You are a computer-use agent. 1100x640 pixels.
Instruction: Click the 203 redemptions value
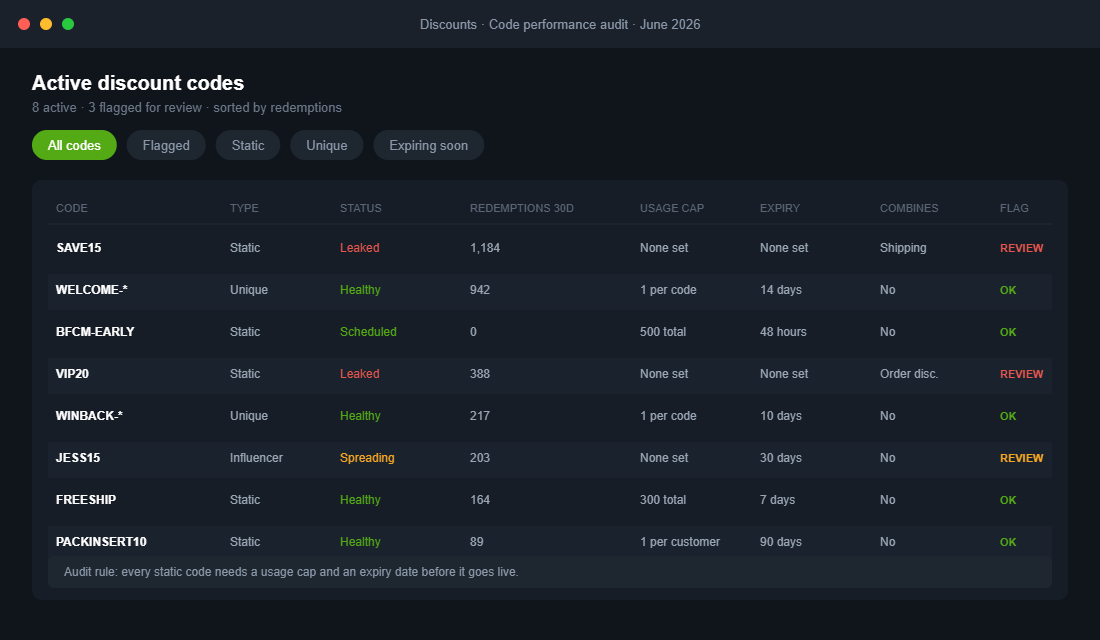480,458
